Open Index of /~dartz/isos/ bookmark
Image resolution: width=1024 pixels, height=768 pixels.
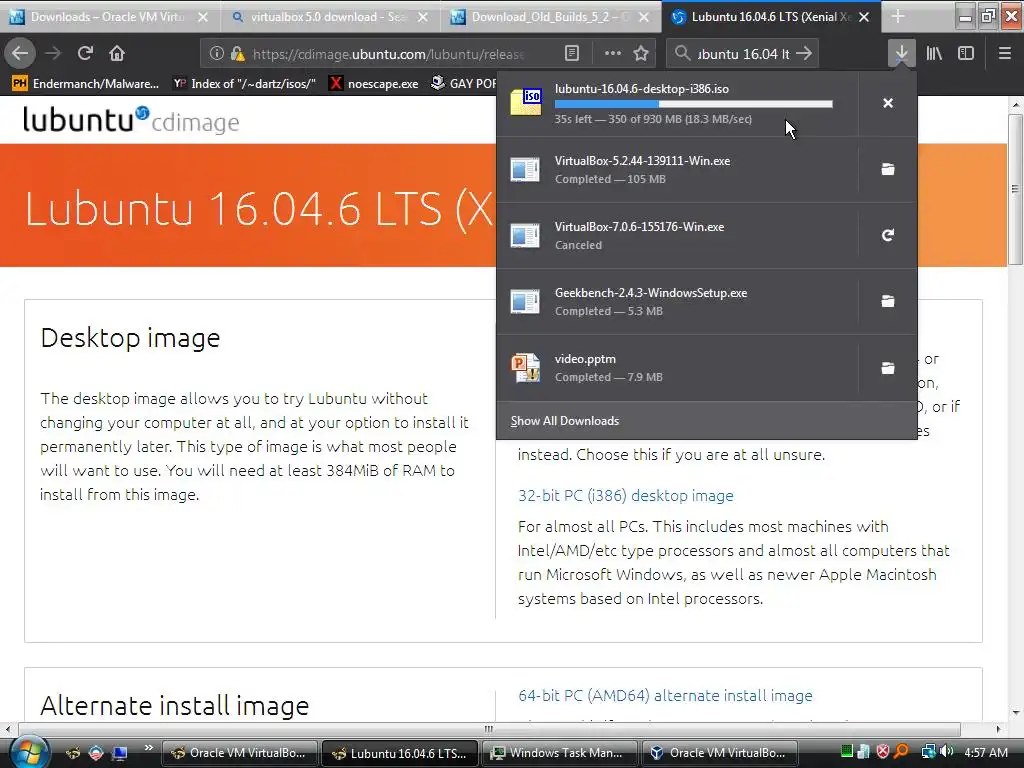[245, 84]
